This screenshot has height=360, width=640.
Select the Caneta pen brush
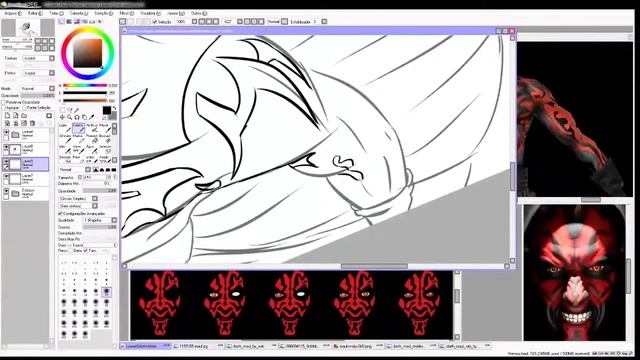78,128
